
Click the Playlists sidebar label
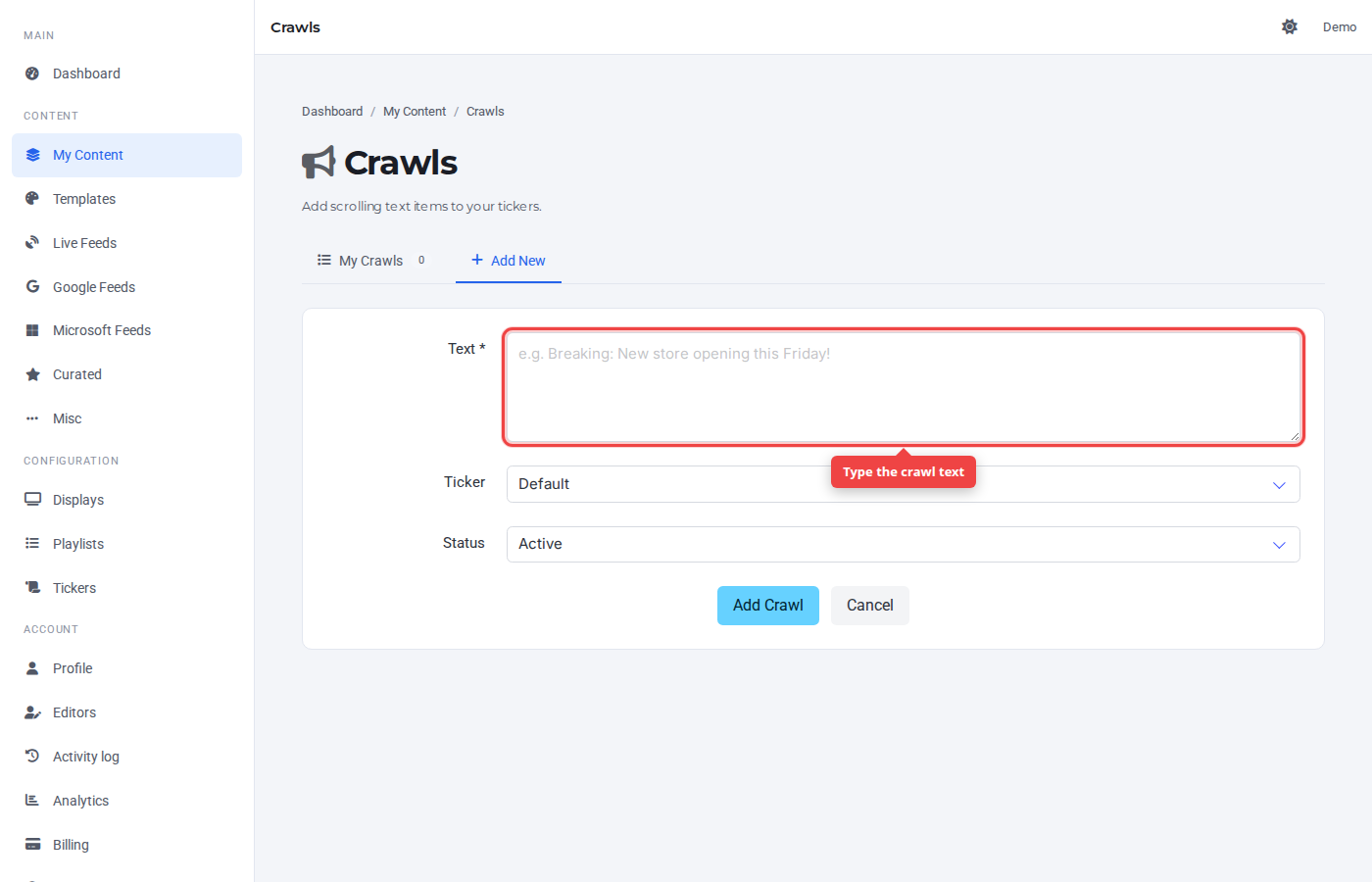(x=78, y=544)
